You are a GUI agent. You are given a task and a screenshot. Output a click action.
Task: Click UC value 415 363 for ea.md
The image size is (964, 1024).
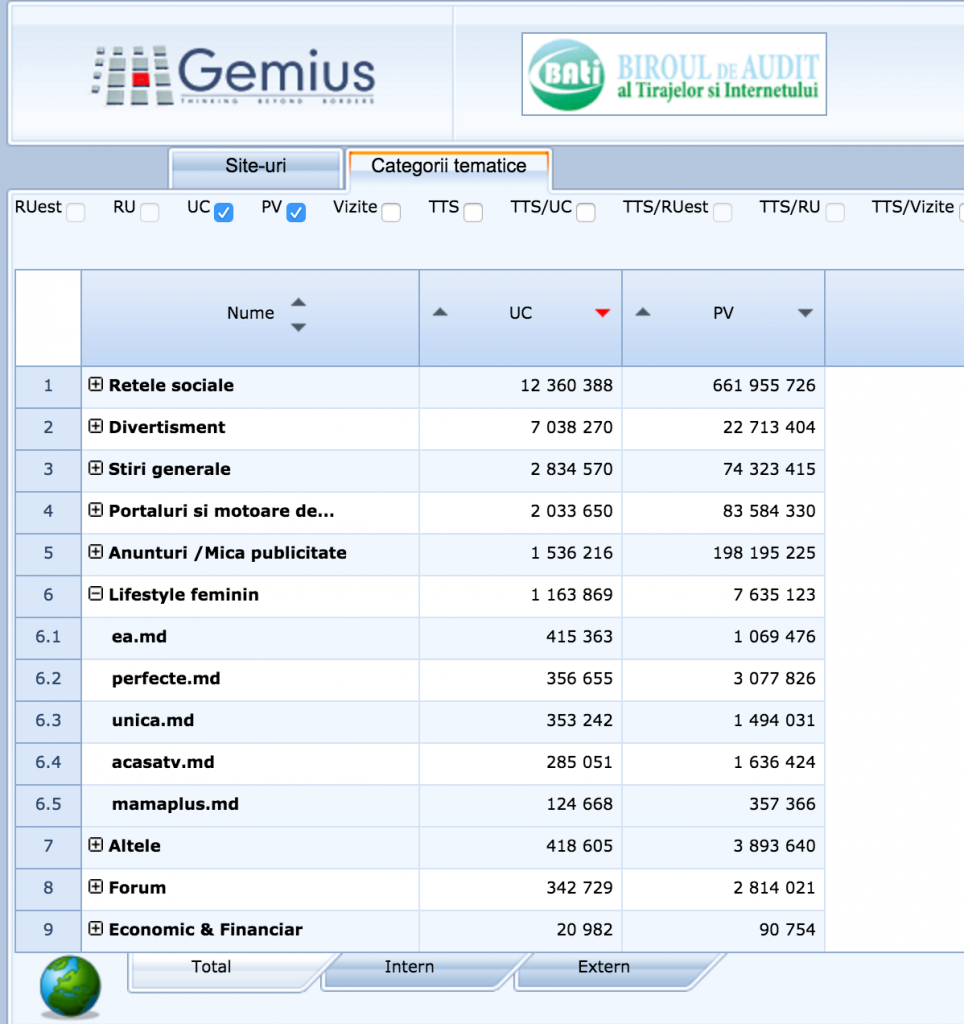[x=579, y=637]
